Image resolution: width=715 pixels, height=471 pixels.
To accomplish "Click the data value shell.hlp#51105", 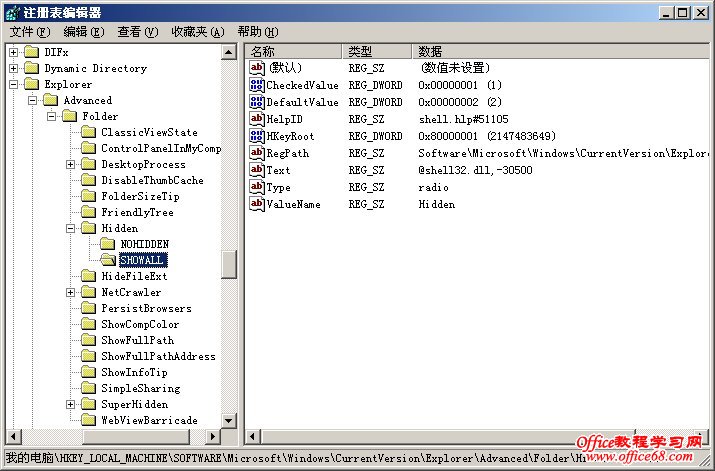I will tap(463, 119).
